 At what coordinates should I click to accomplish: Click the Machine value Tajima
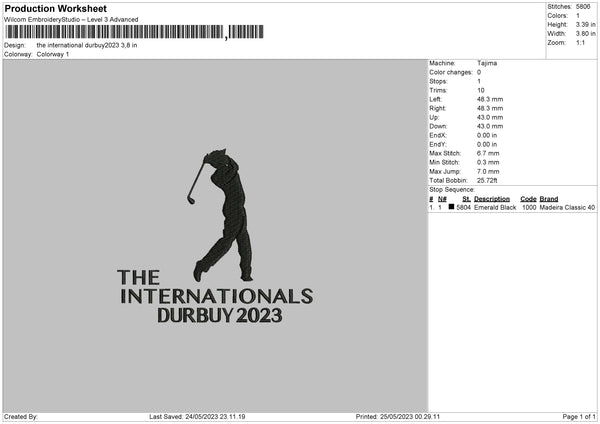click(x=487, y=63)
